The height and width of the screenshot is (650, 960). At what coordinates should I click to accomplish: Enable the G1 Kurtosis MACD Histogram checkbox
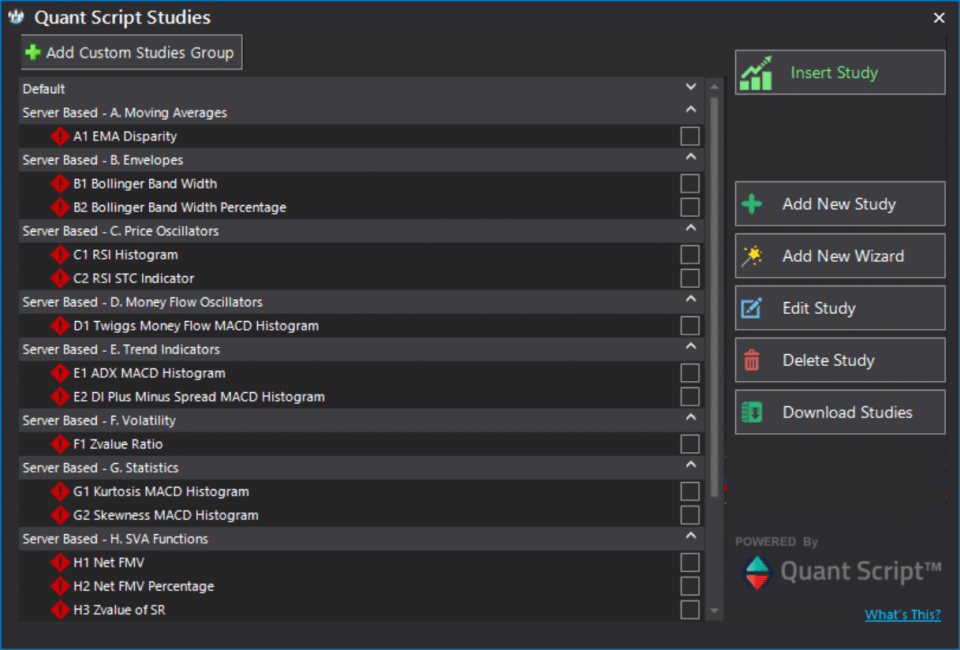690,491
